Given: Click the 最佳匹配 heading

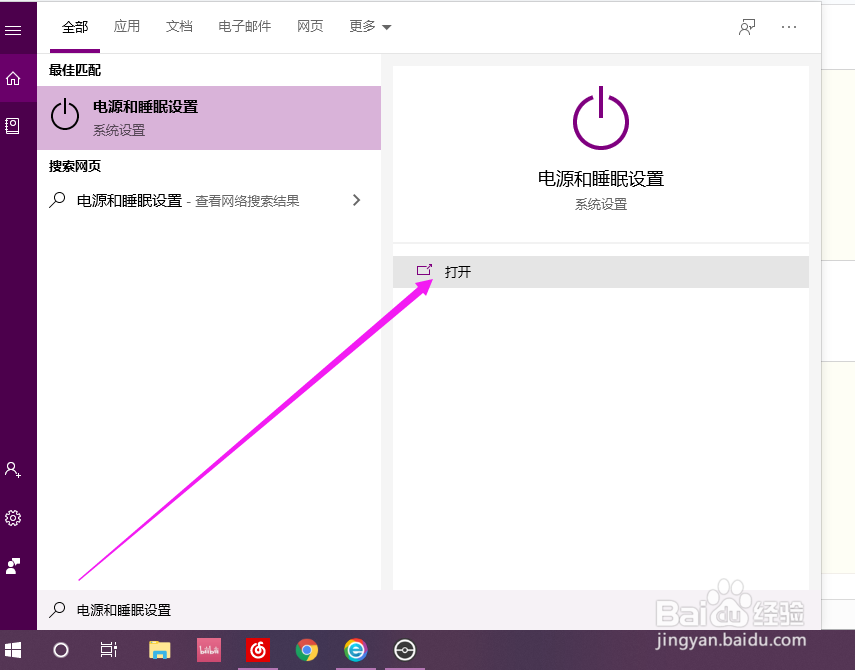Looking at the screenshot, I should pos(75,70).
